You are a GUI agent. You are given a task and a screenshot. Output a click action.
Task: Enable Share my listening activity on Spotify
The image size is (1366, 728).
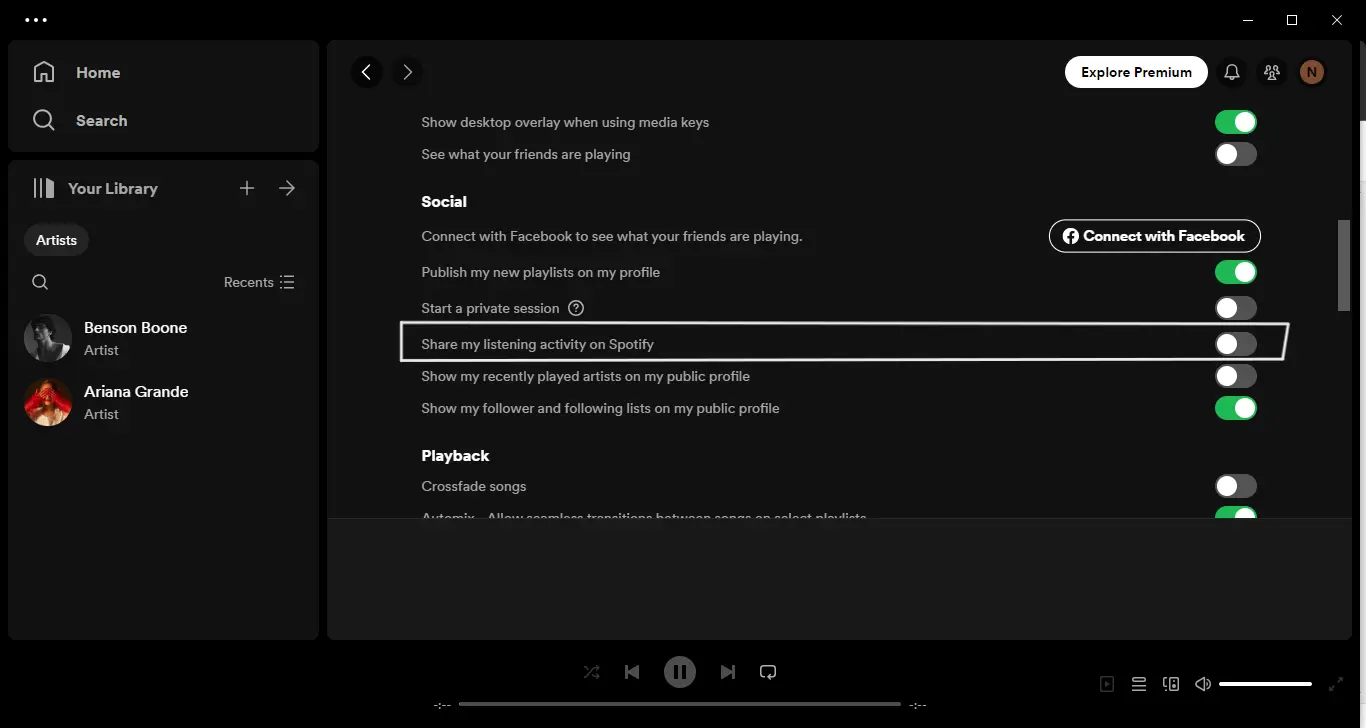pos(1236,344)
